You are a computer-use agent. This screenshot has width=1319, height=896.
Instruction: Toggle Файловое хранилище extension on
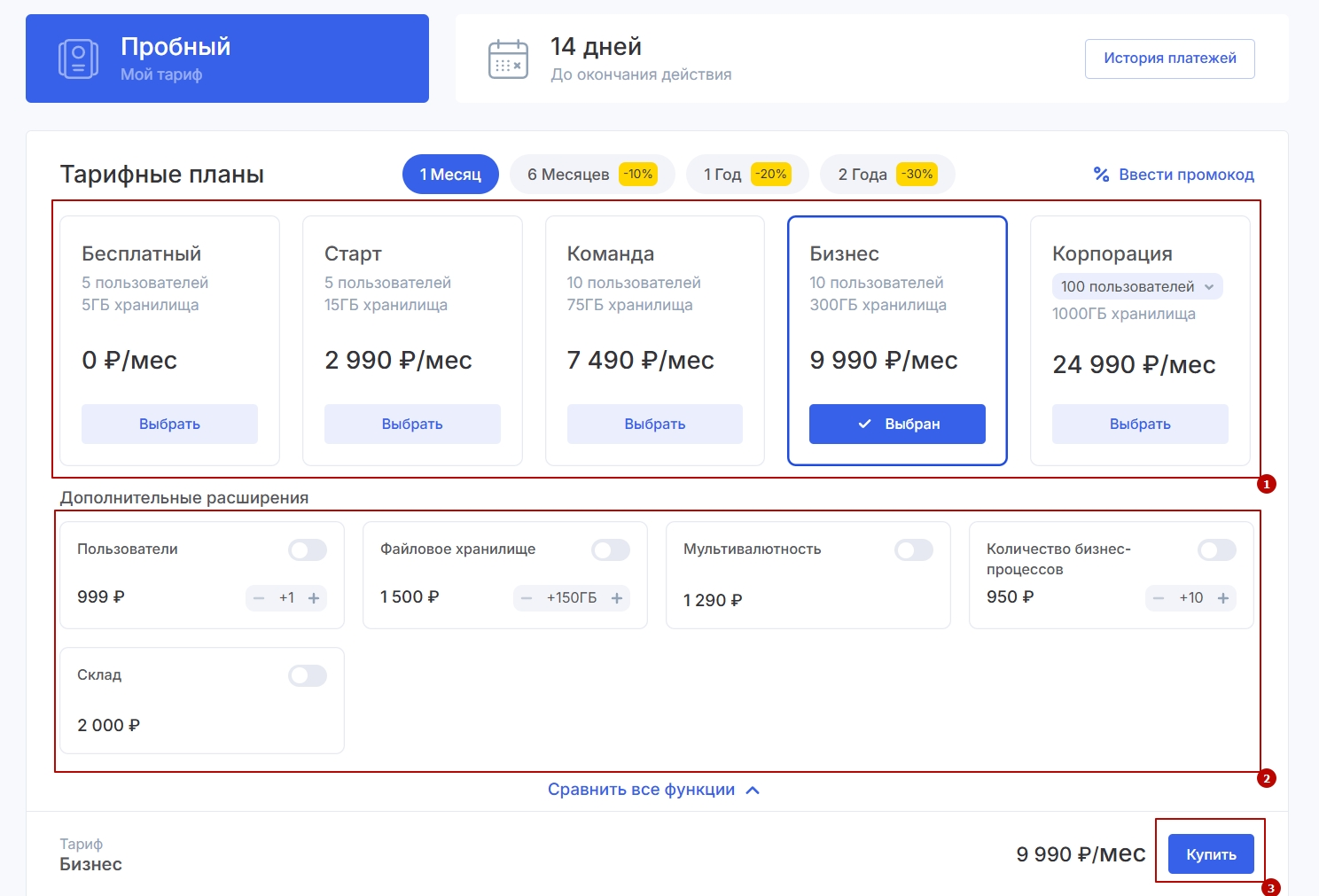tap(611, 550)
